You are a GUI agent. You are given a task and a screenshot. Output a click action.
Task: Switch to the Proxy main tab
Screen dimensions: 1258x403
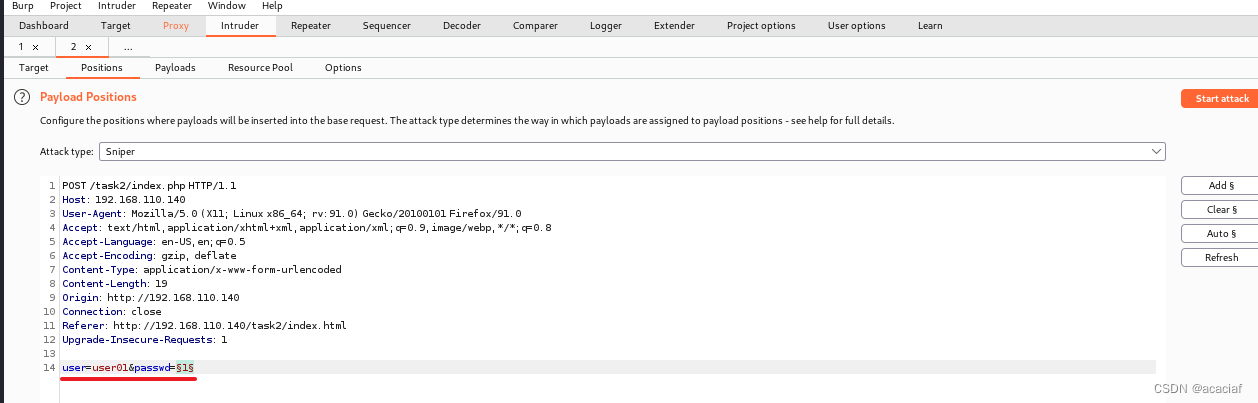pyautogui.click(x=175, y=26)
